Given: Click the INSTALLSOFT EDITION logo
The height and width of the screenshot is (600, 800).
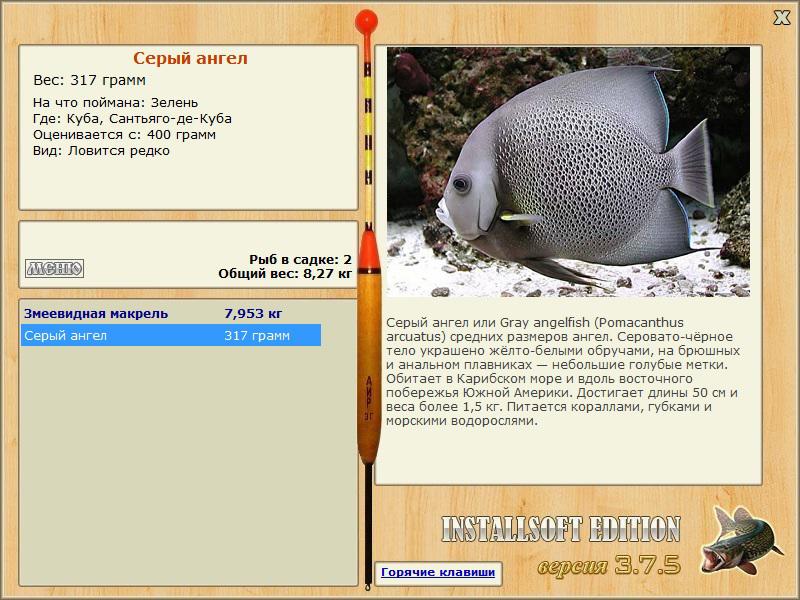Looking at the screenshot, I should 561,529.
